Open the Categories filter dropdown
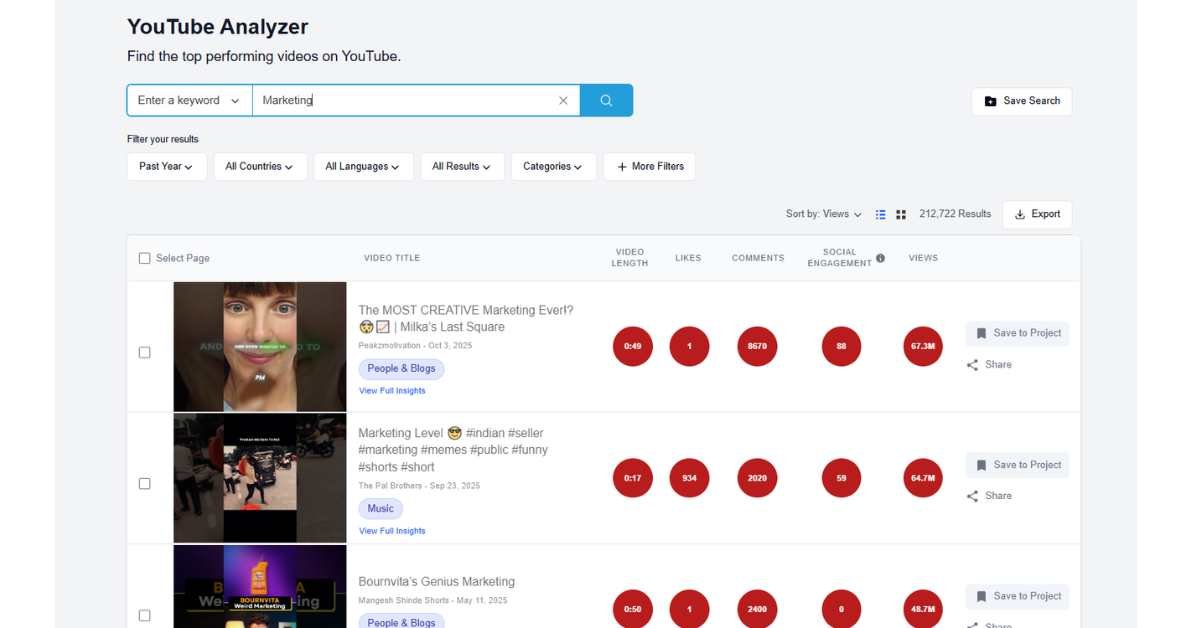The image size is (1200, 628). [x=553, y=166]
